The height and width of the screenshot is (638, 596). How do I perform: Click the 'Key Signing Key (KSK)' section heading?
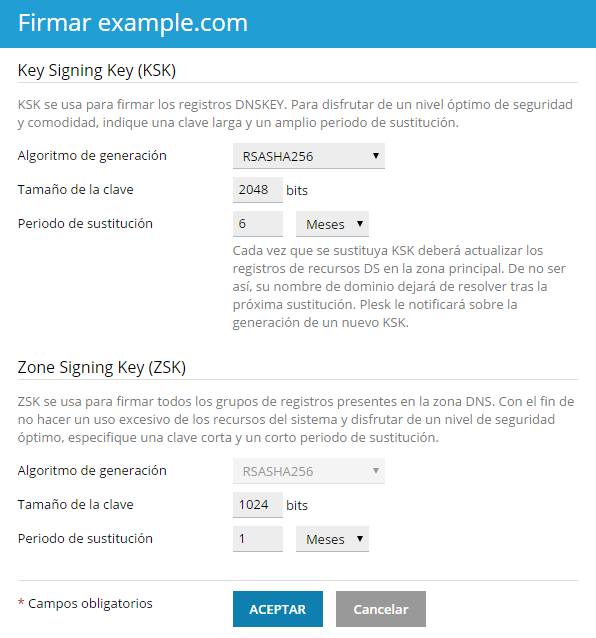pyautogui.click(x=97, y=71)
